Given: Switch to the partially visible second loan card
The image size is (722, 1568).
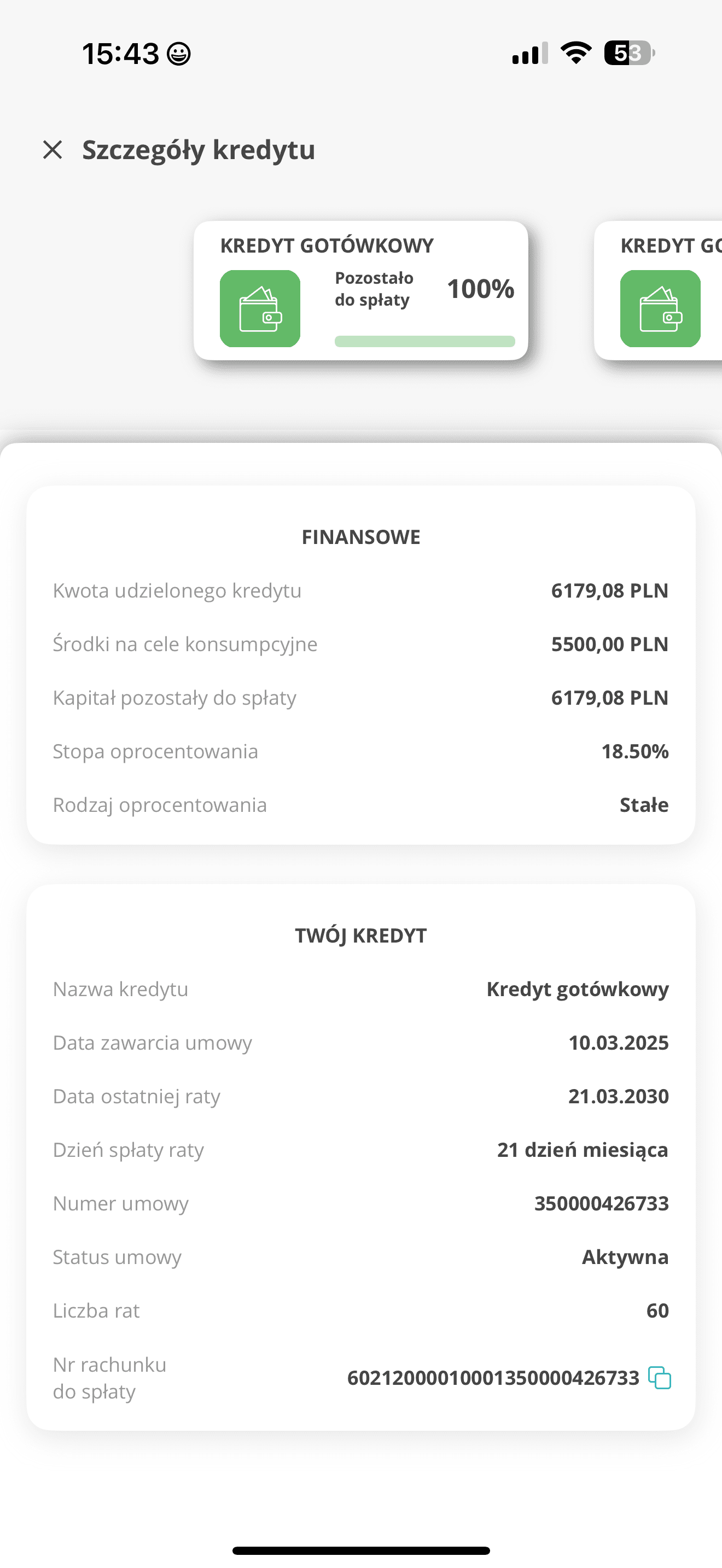Looking at the screenshot, I should [658, 290].
